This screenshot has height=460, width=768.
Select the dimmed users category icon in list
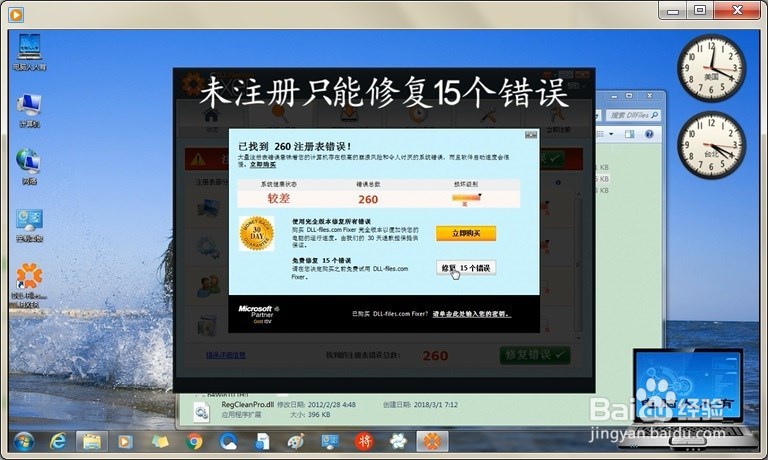tap(209, 287)
